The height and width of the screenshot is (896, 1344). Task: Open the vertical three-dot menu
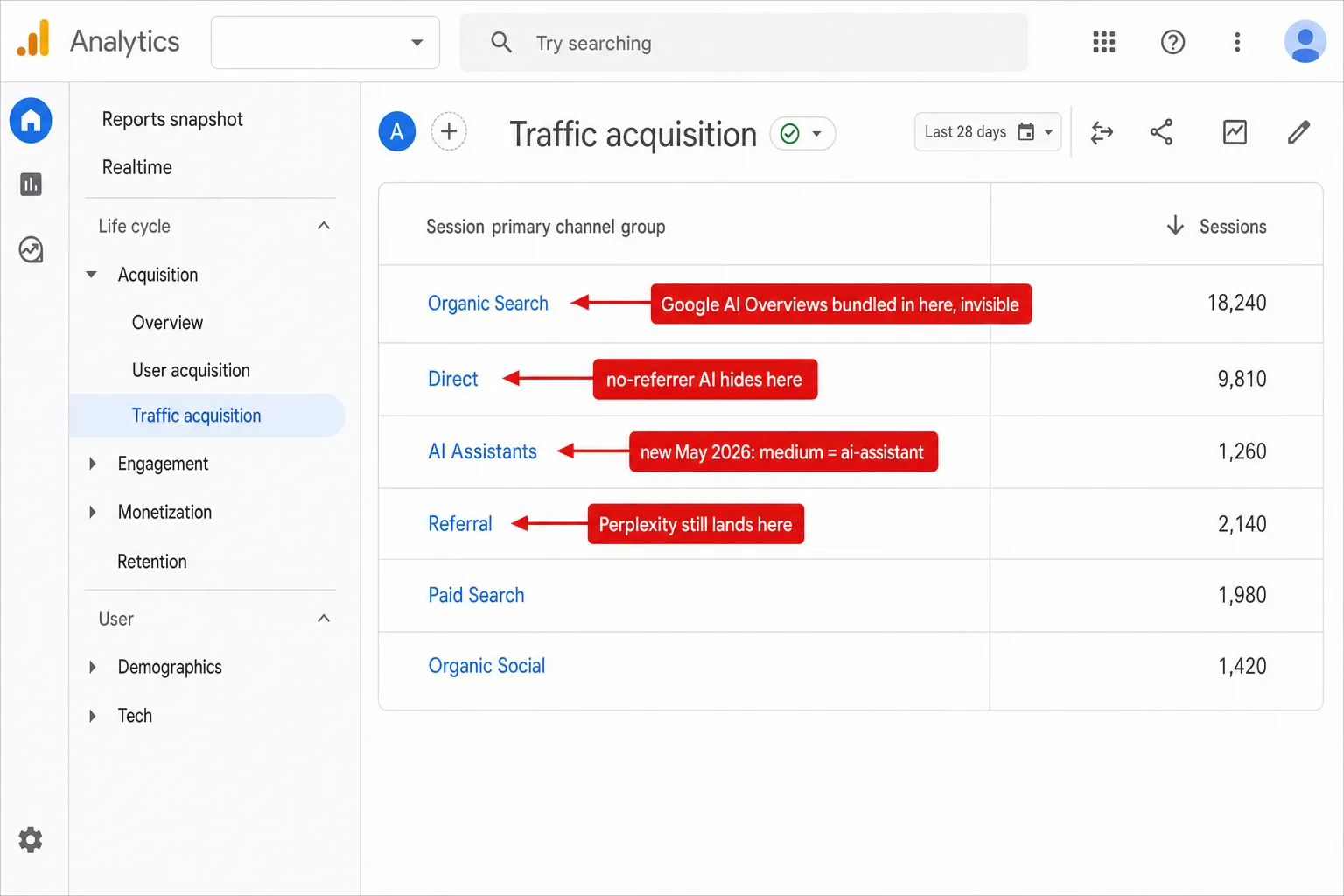(x=1237, y=42)
